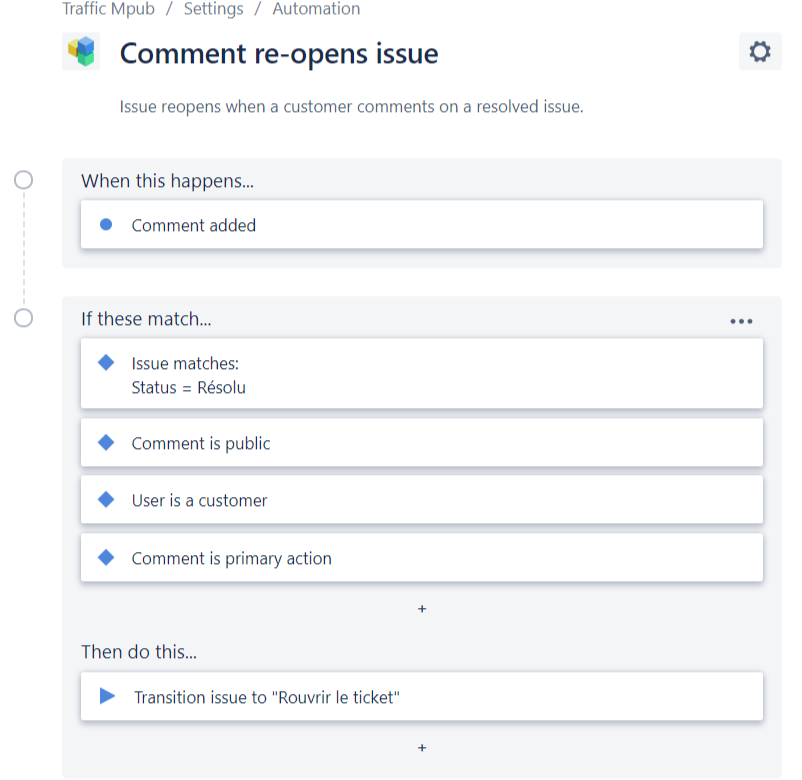Click the lower circle on the workflow timeline
This screenshot has width=802, height=780.
click(22, 317)
